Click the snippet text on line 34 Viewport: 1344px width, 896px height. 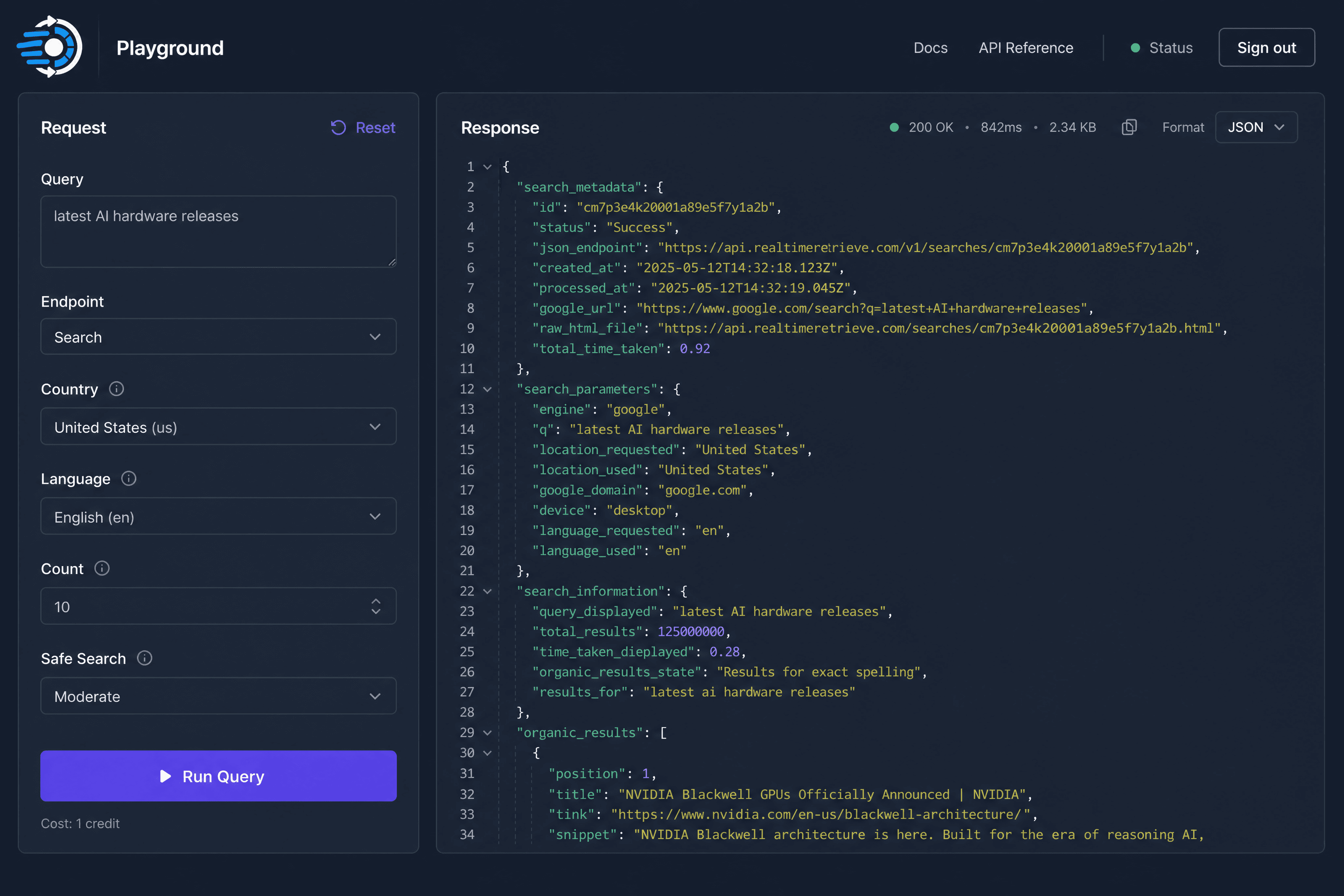pos(918,835)
